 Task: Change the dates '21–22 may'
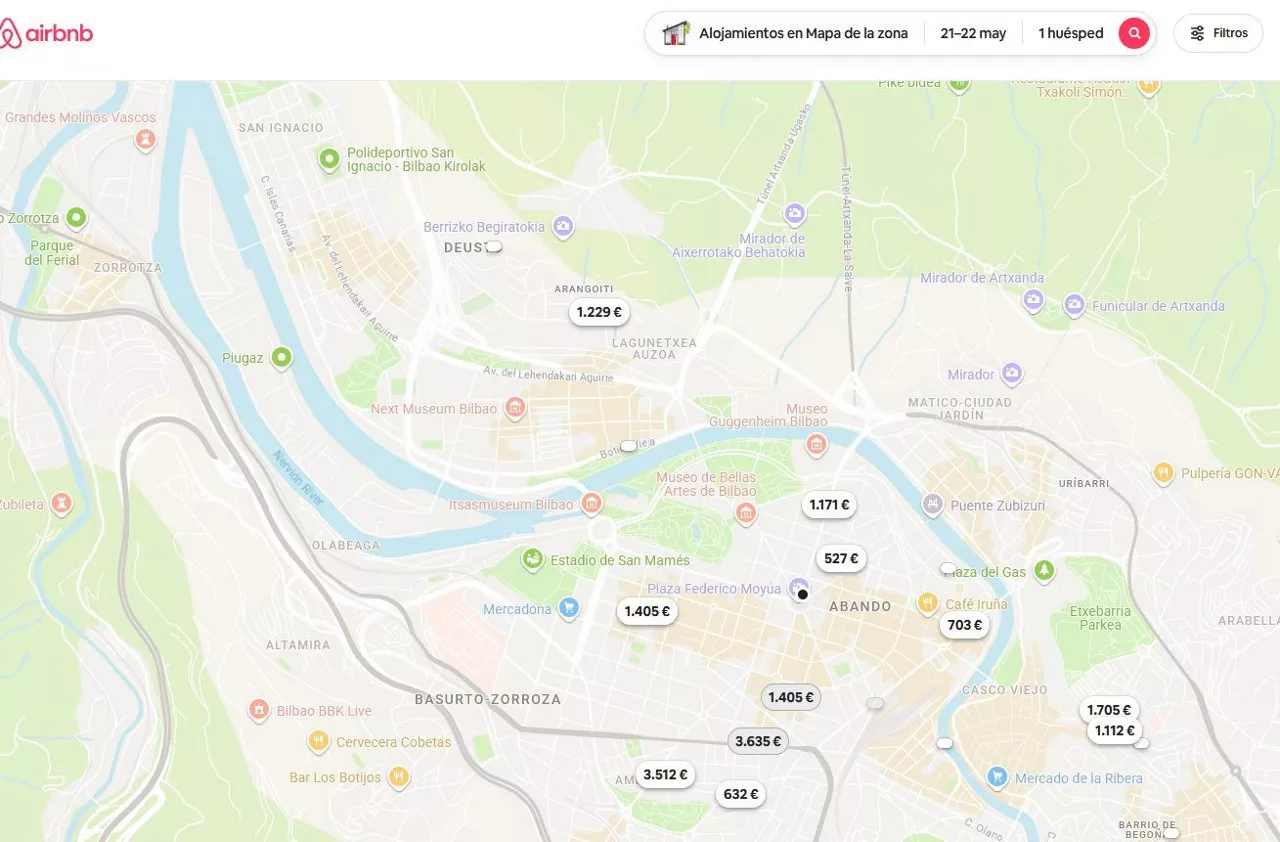(x=973, y=33)
